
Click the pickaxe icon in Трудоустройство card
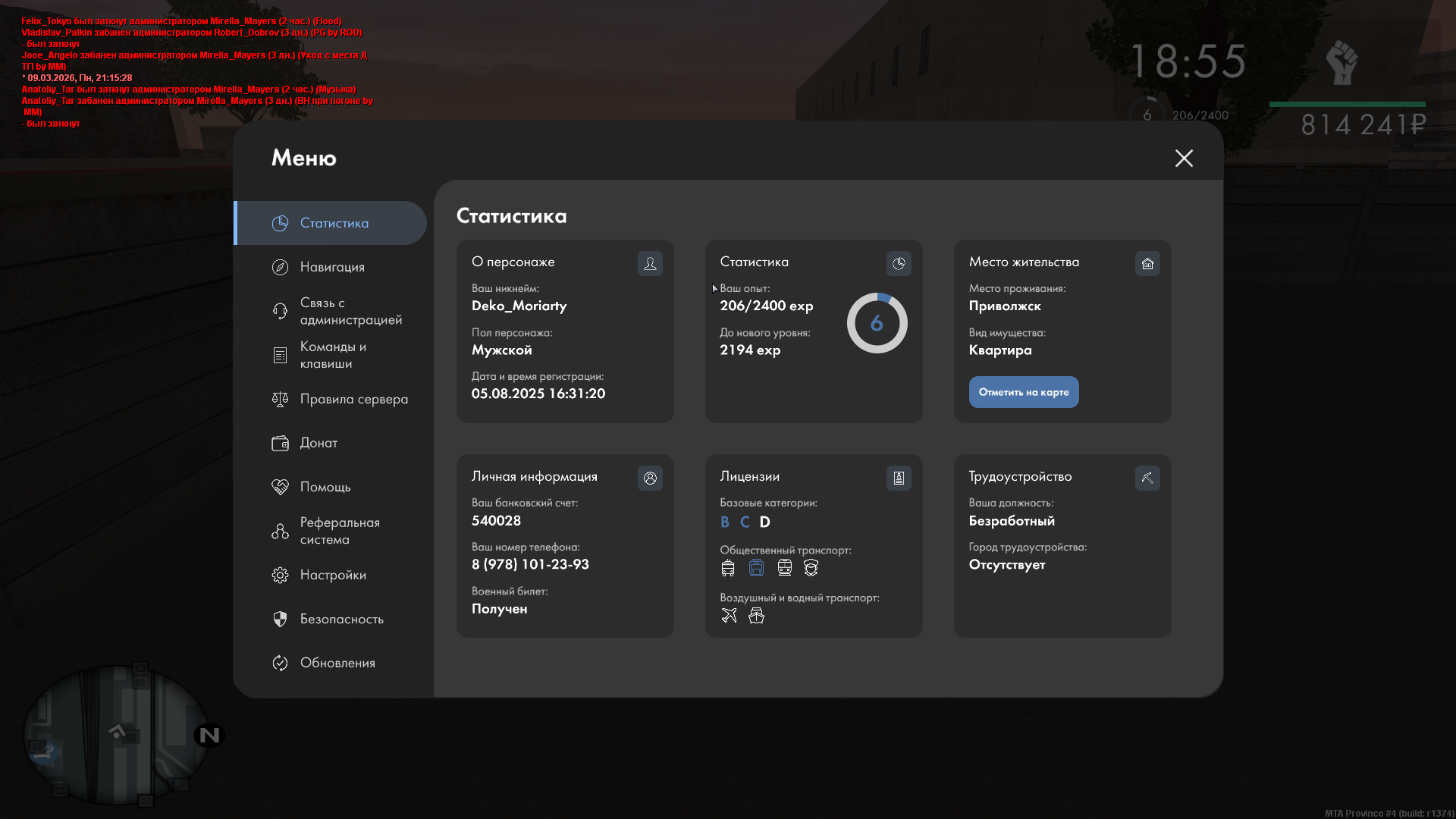[x=1147, y=478]
